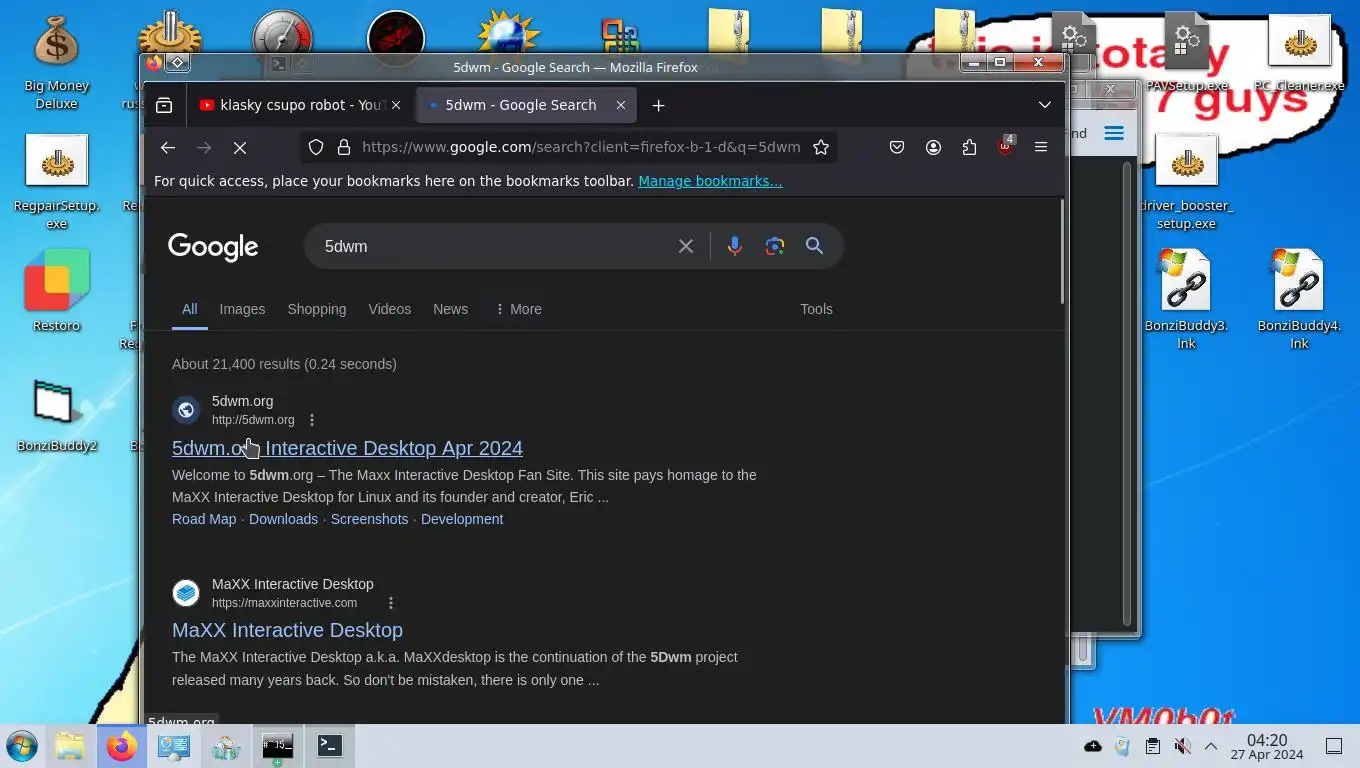Screen dimensions: 1360x768
Task: Open the Extensions panel
Action: click(x=969, y=147)
